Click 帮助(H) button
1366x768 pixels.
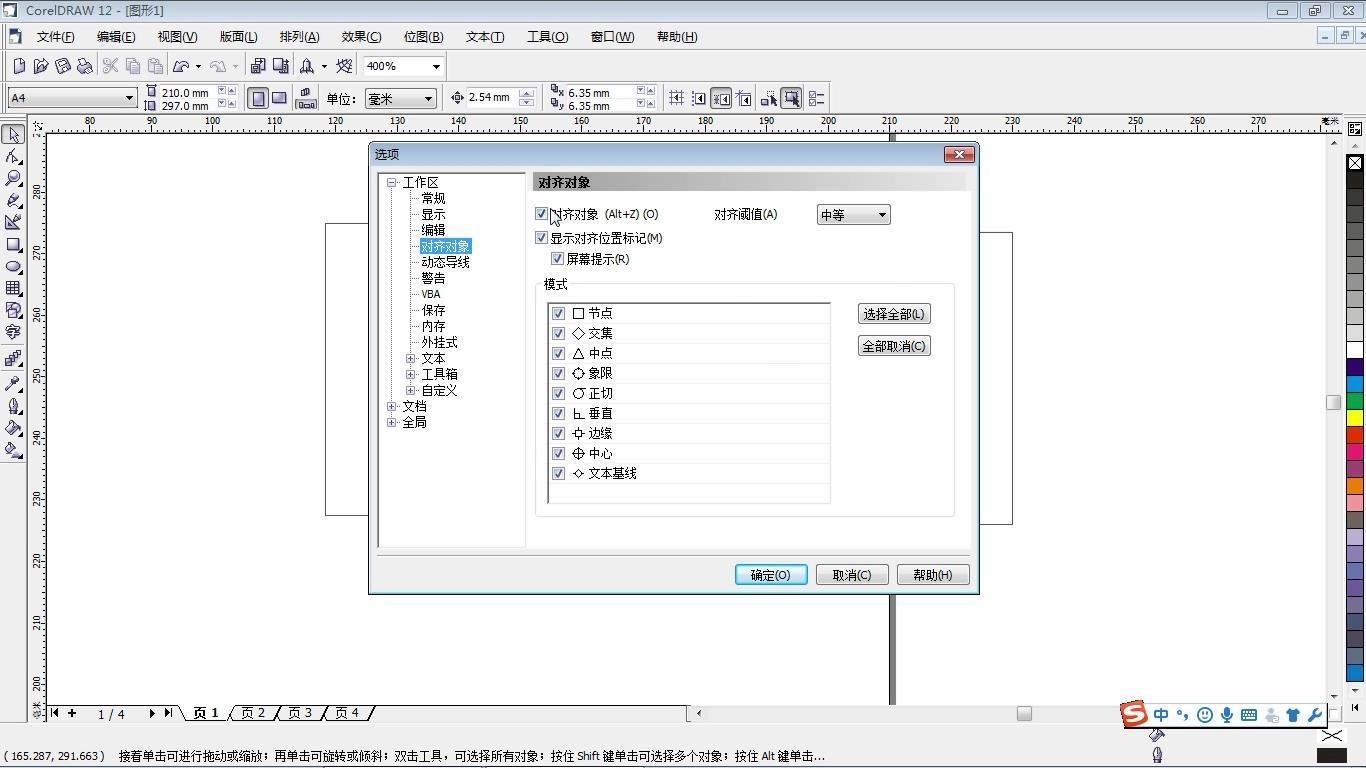(933, 575)
